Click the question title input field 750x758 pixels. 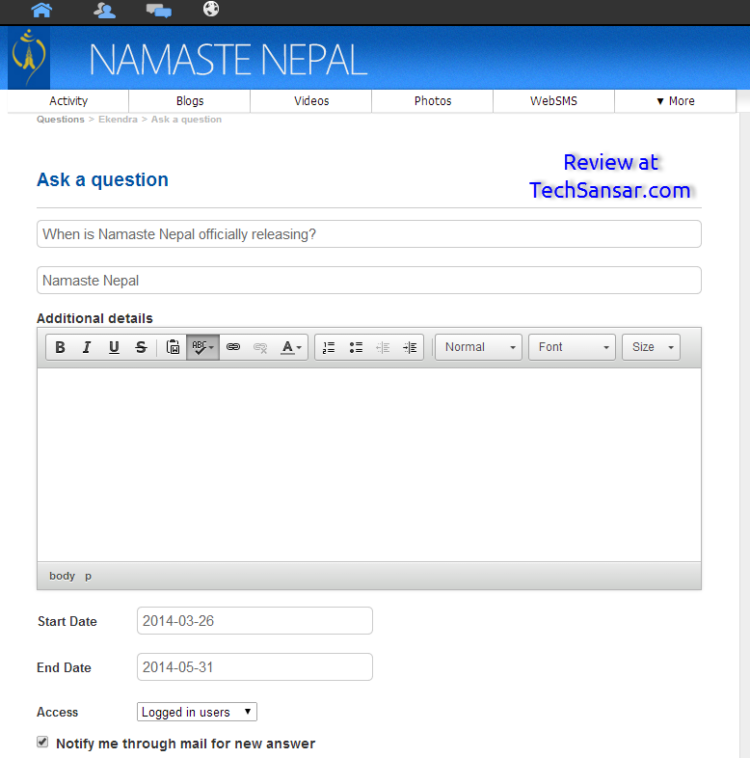[369, 234]
